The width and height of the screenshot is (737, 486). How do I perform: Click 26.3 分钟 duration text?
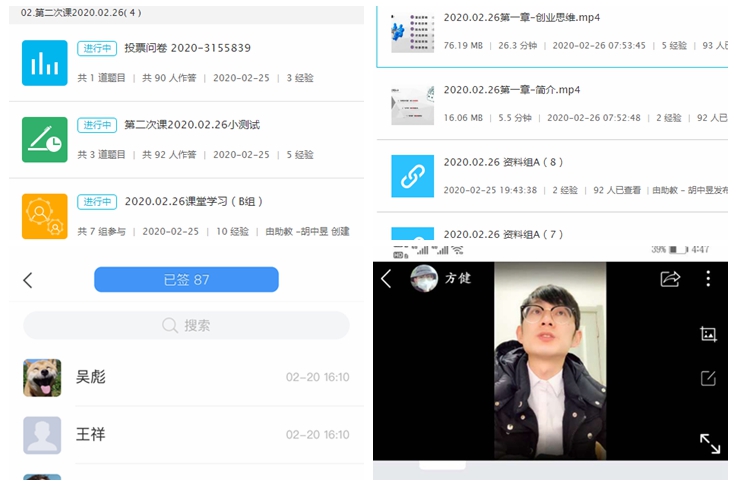pyautogui.click(x=517, y=46)
